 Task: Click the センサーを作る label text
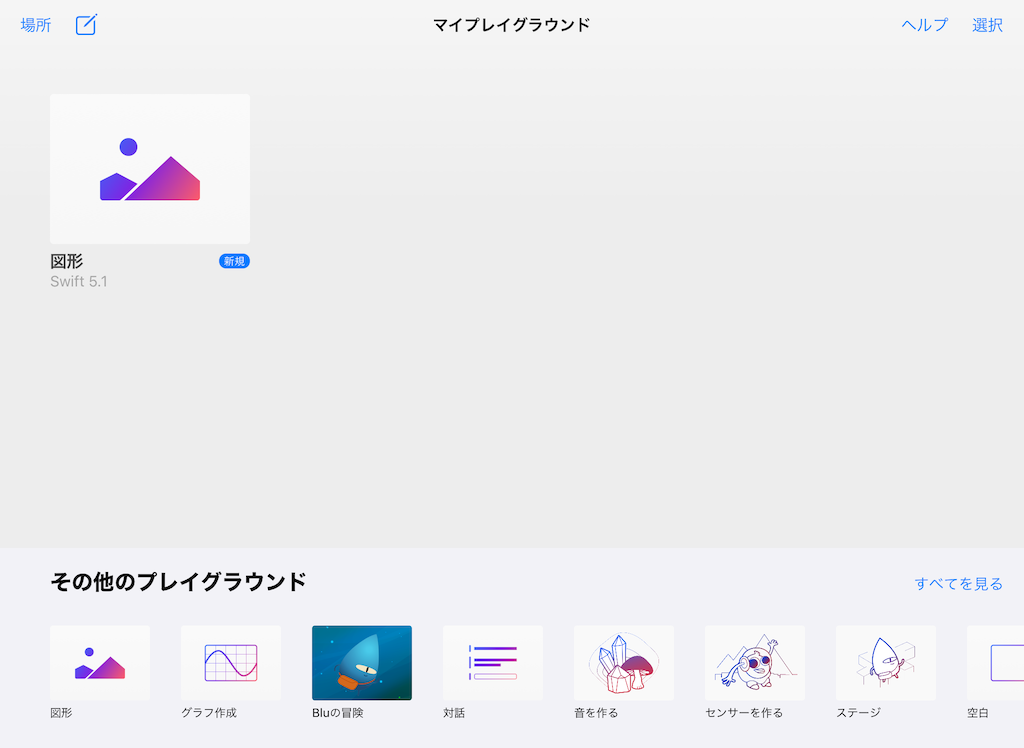(744, 713)
